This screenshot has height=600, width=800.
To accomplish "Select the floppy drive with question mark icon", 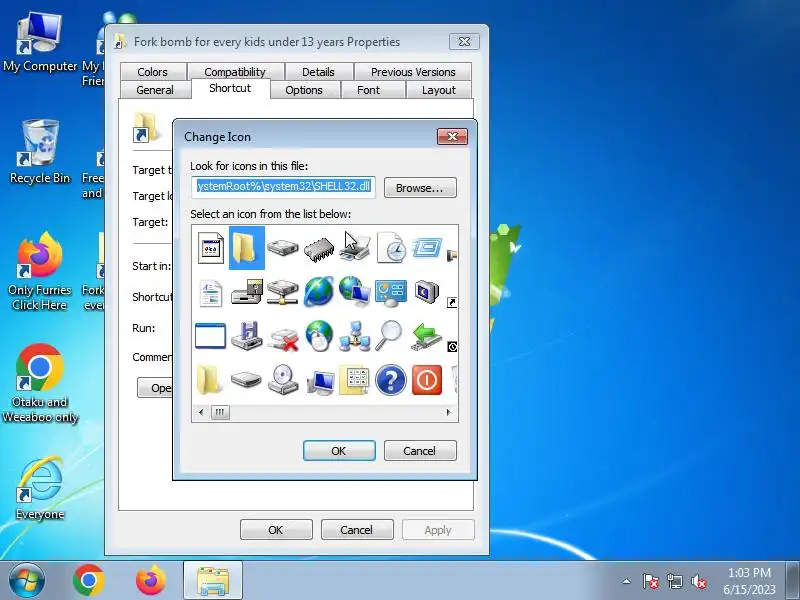I will coord(246,292).
